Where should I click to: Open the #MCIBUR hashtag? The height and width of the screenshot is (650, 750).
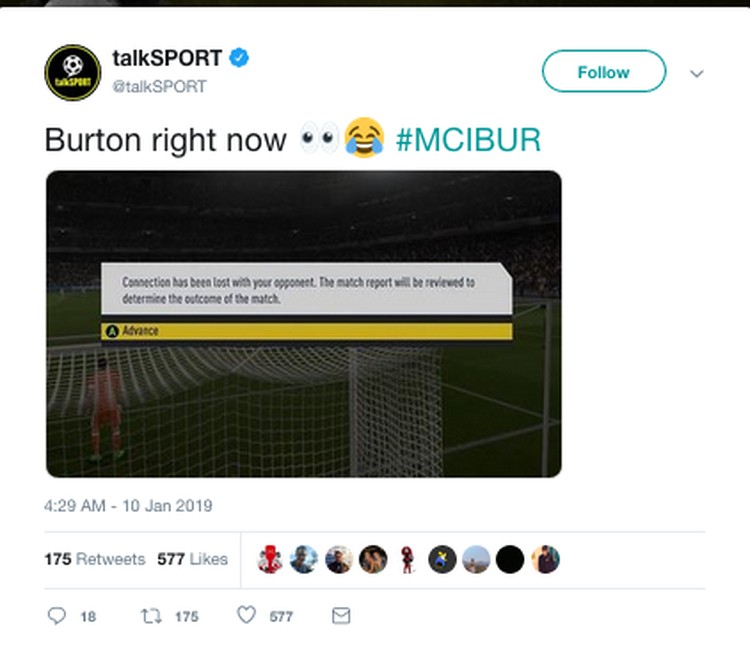[x=468, y=140]
